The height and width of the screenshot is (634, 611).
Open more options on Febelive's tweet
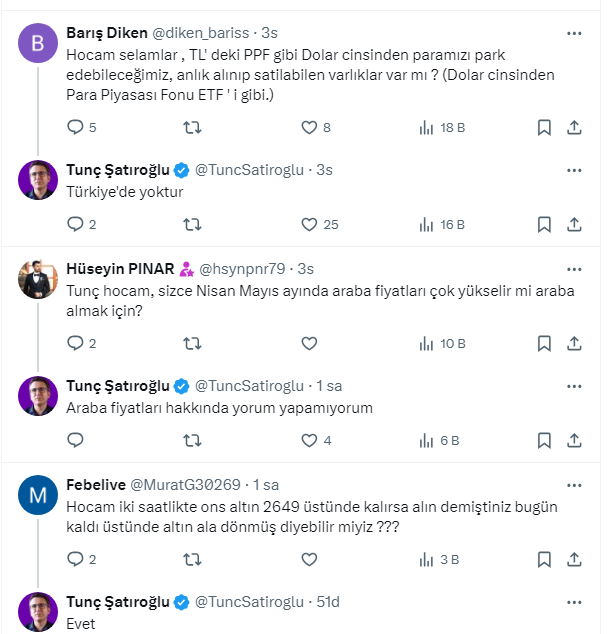[x=574, y=484]
